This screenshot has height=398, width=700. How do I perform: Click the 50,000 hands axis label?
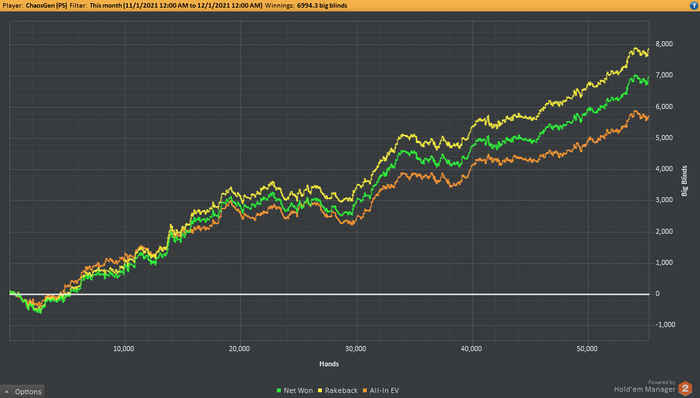587,348
